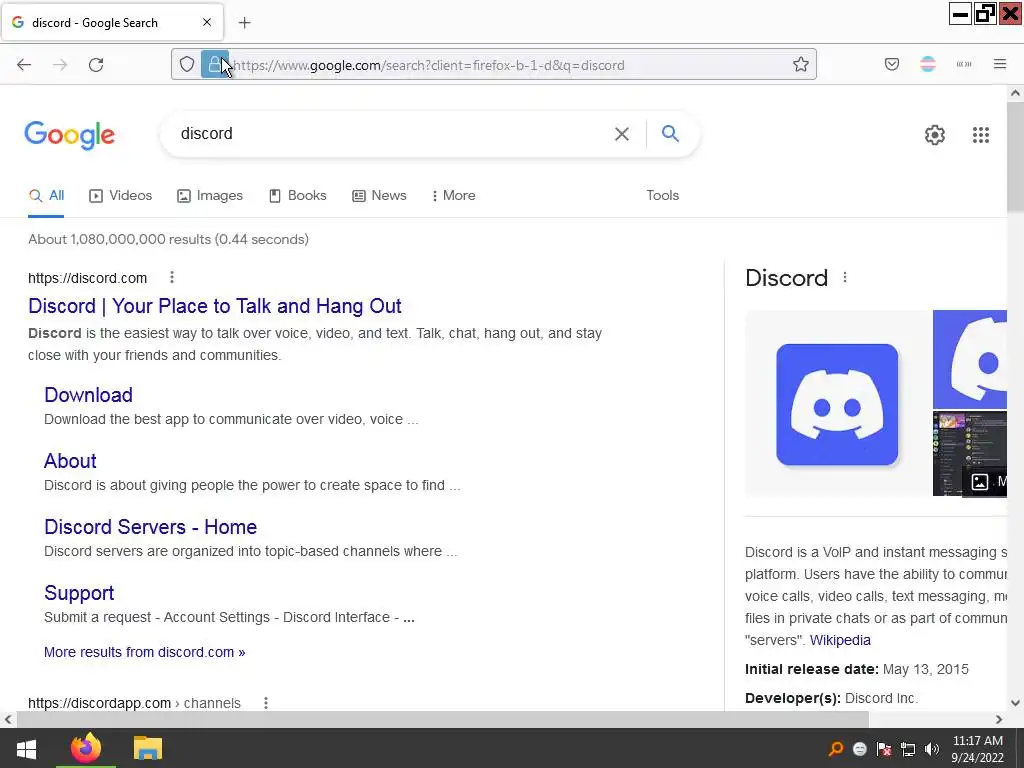This screenshot has height=768, width=1024.
Task: Open Google quick settings gear
Action: point(935,135)
